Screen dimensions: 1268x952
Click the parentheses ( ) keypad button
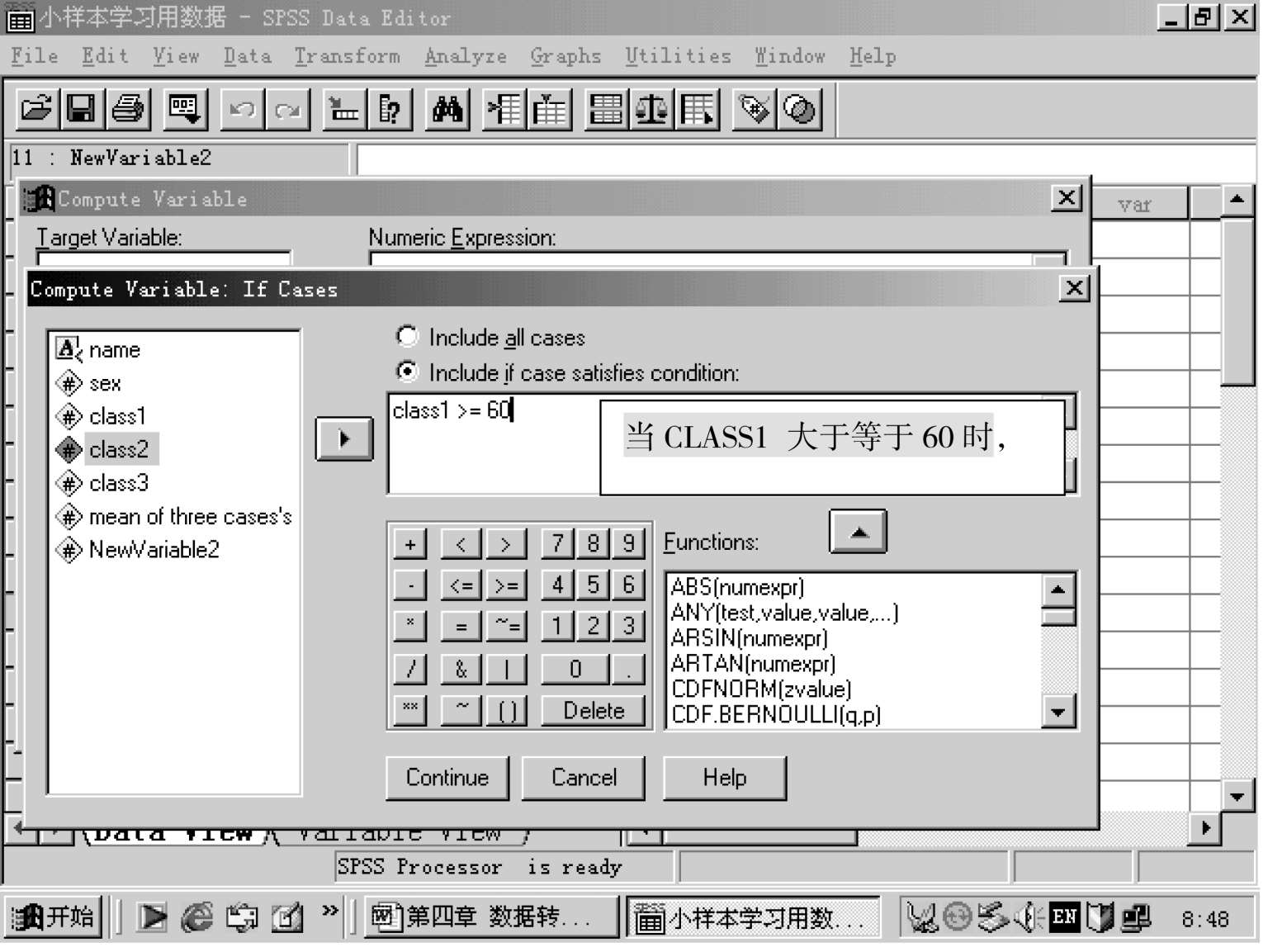(x=505, y=710)
